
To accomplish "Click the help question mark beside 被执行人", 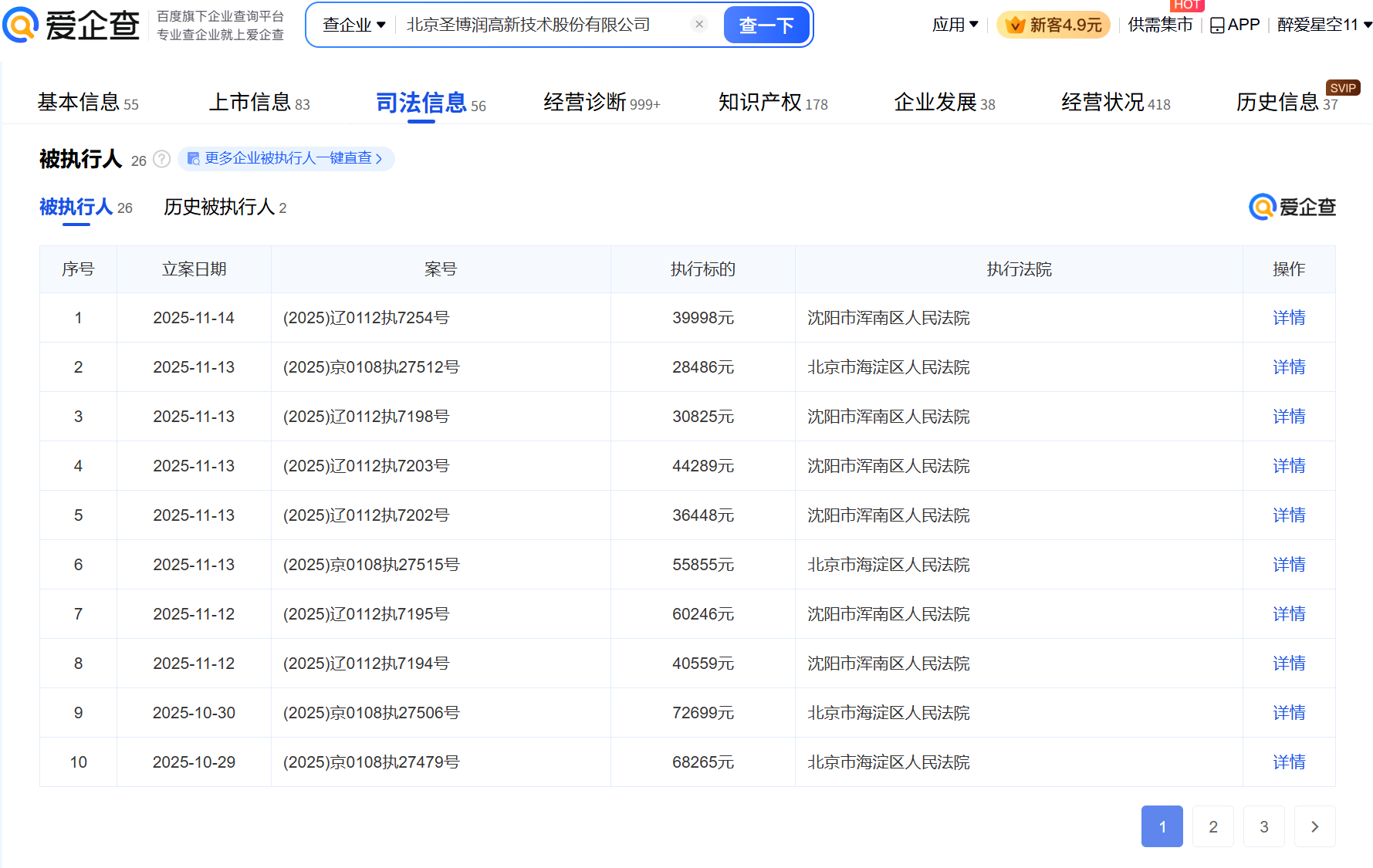I will coord(161,159).
